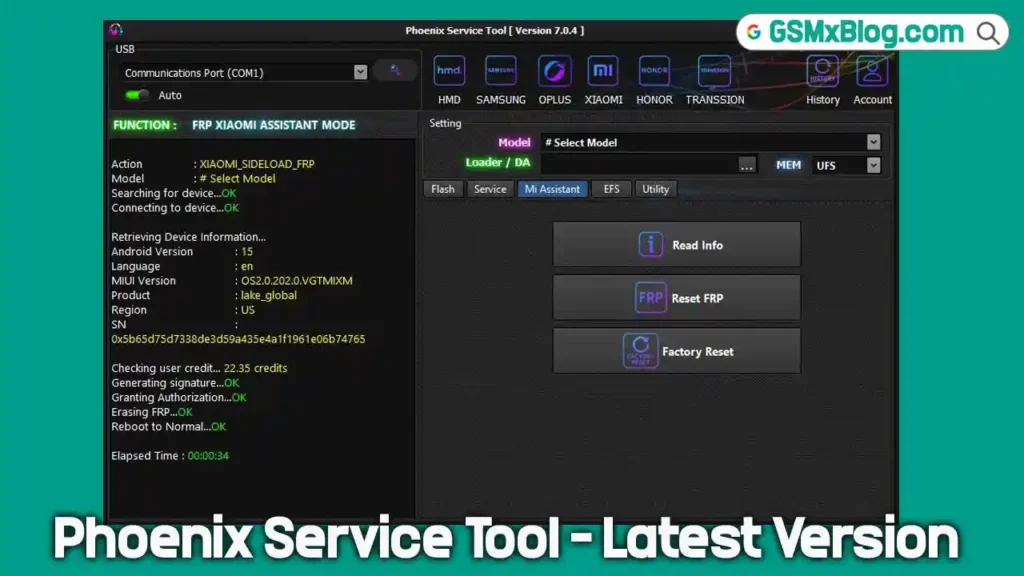
Task: Open the Account panel
Action: pos(871,71)
